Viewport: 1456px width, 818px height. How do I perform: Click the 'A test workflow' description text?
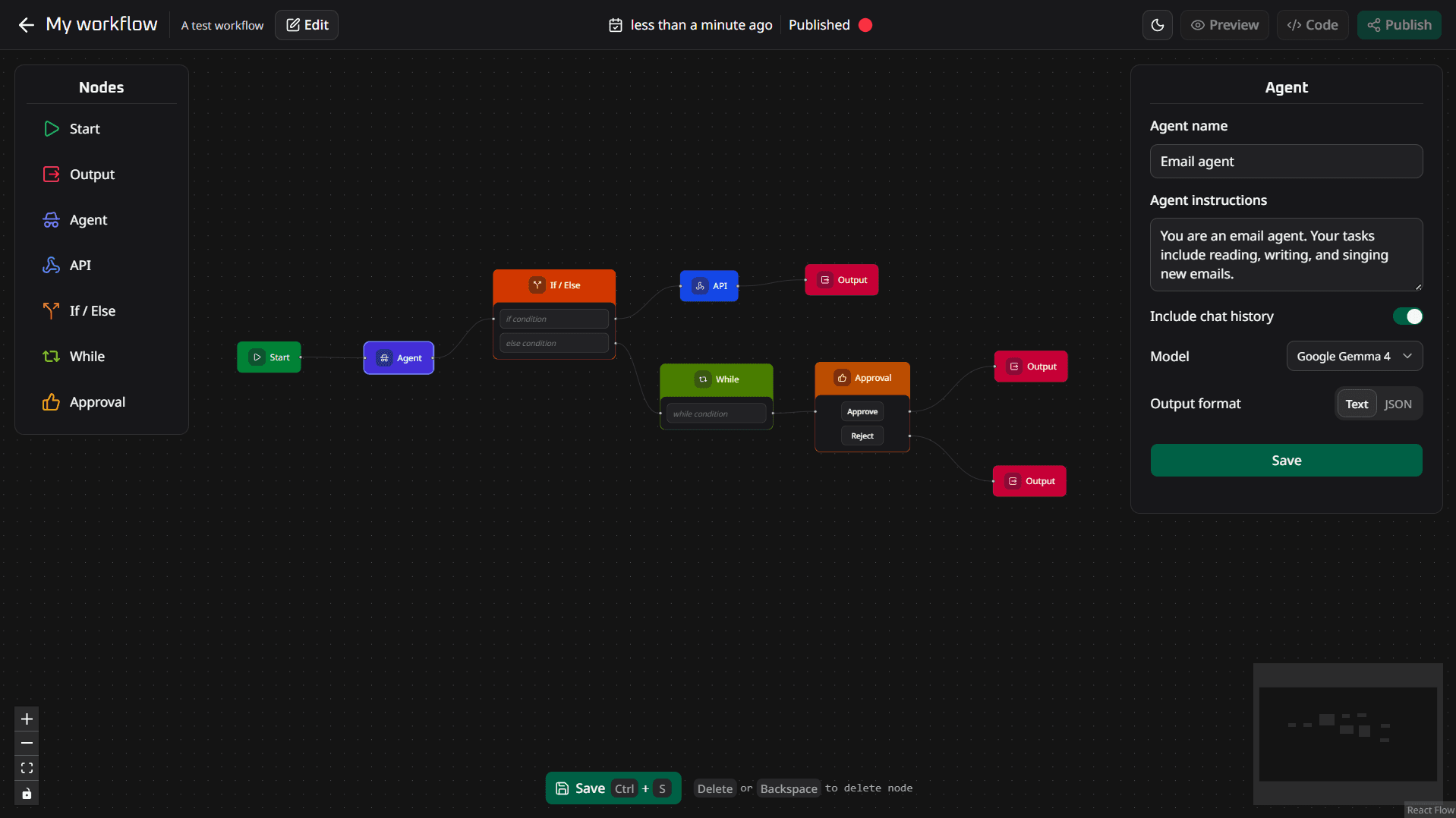click(x=222, y=26)
